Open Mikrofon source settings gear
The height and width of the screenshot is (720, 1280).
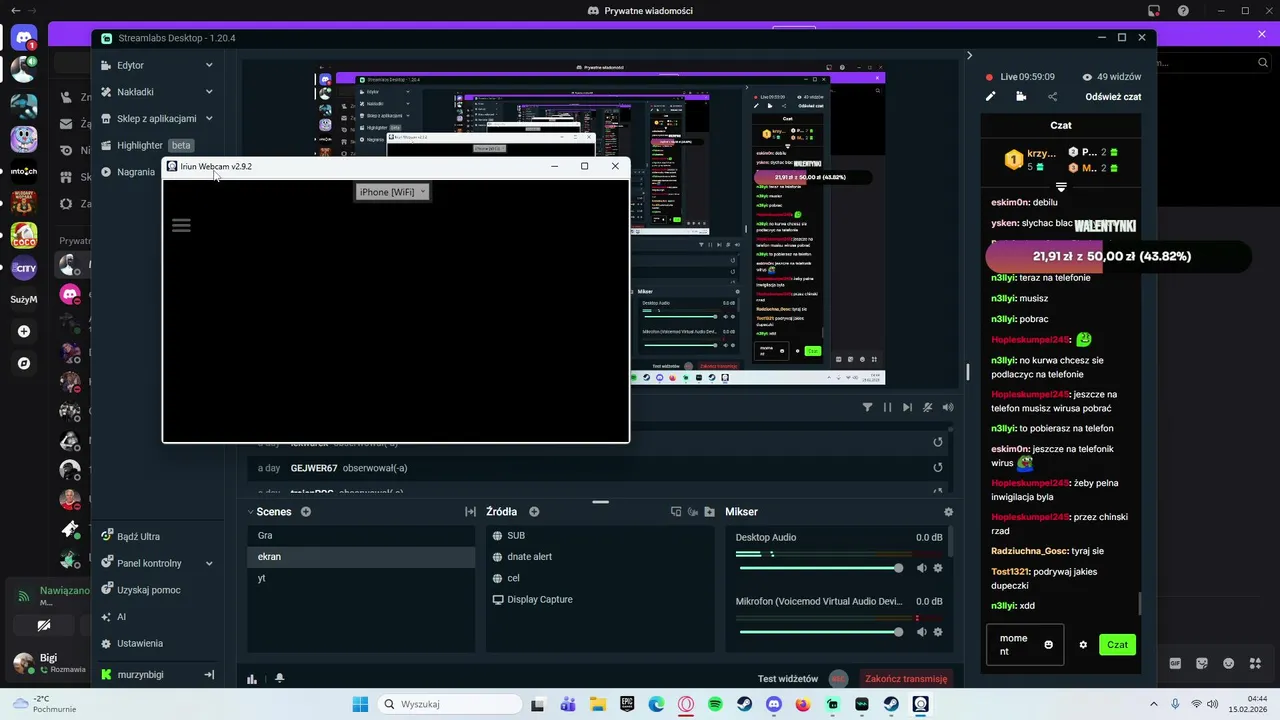pos(938,632)
